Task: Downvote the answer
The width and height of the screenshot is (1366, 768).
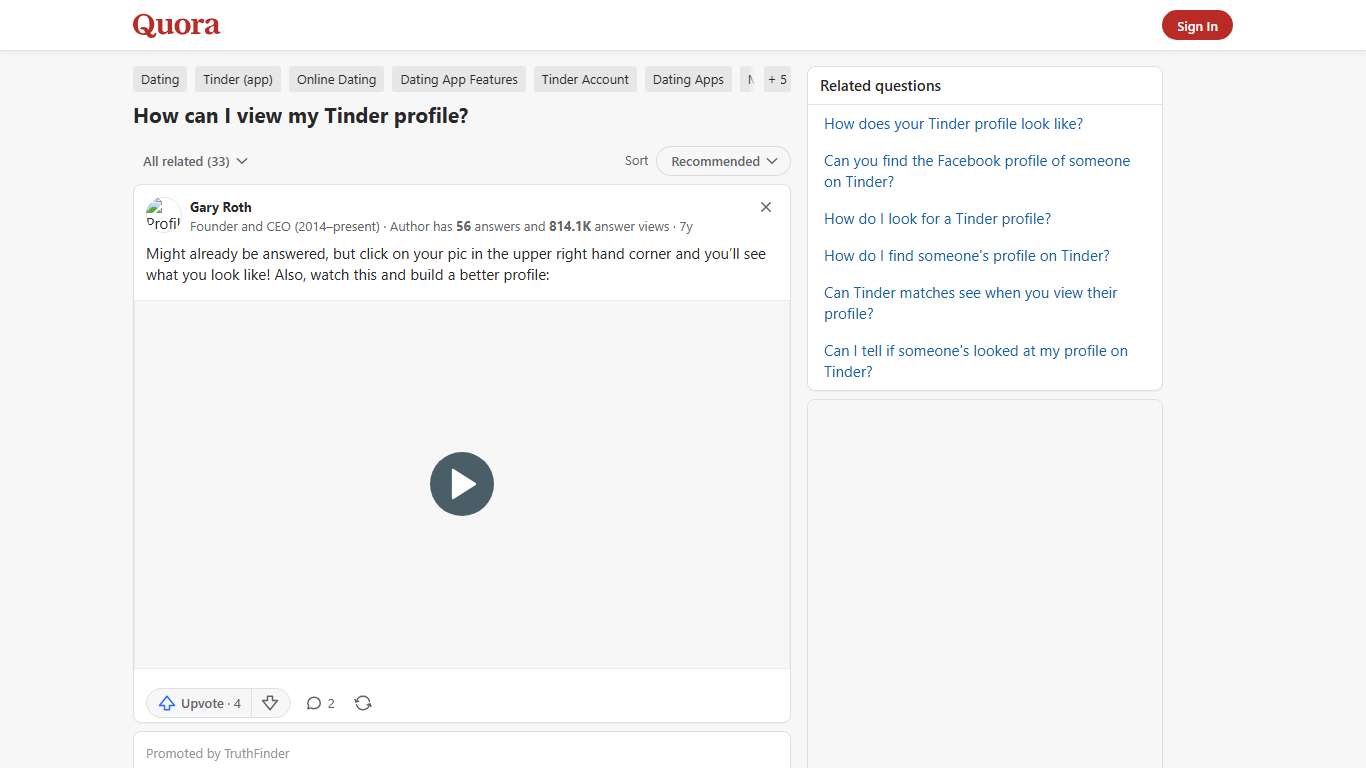Action: click(x=270, y=703)
